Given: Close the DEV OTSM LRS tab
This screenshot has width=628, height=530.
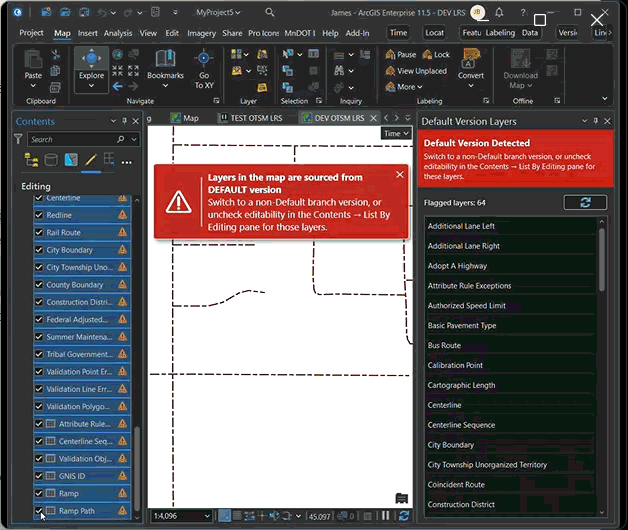Looking at the screenshot, I should 373,118.
